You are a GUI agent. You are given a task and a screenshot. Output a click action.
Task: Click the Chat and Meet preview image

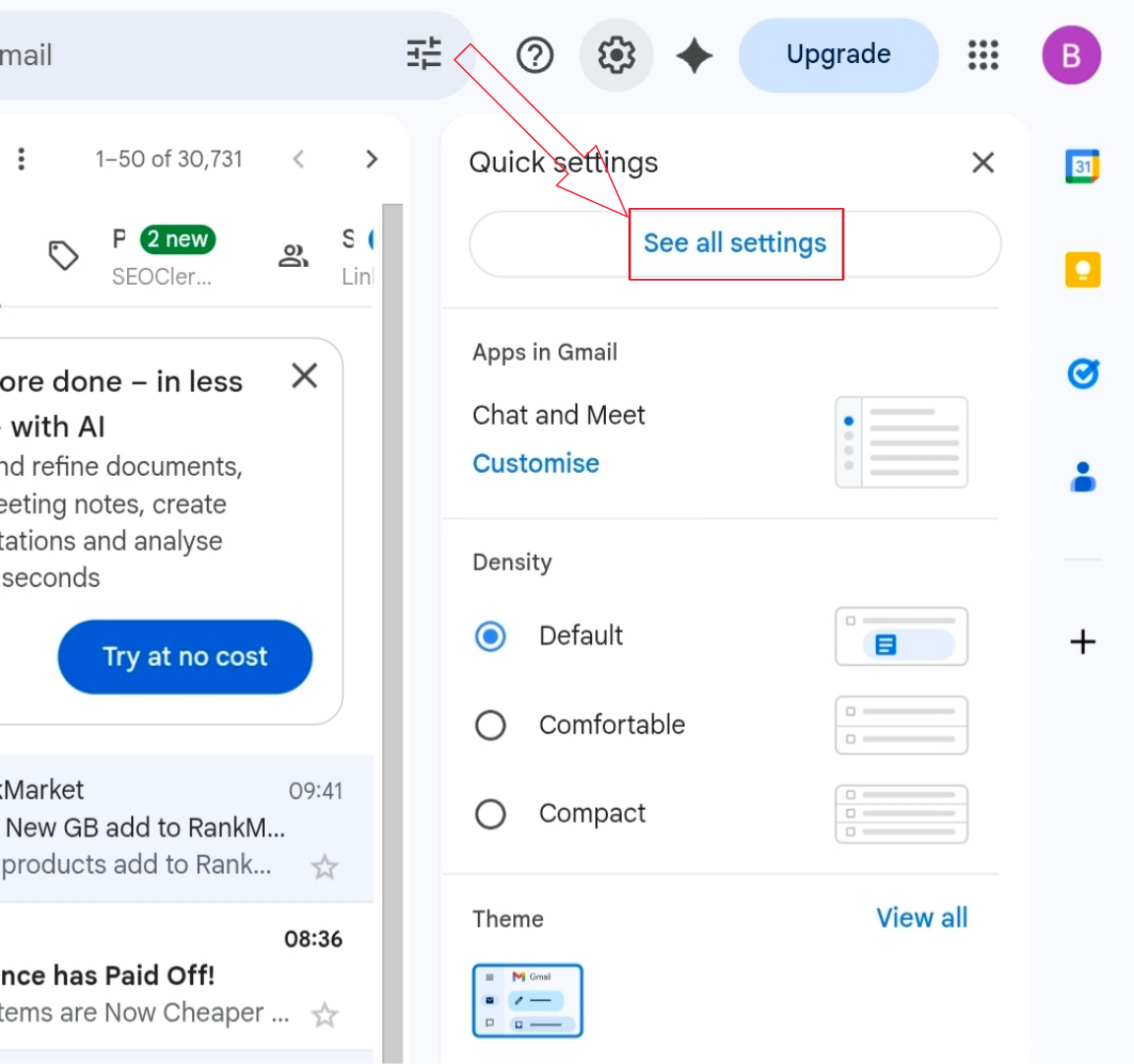(901, 442)
